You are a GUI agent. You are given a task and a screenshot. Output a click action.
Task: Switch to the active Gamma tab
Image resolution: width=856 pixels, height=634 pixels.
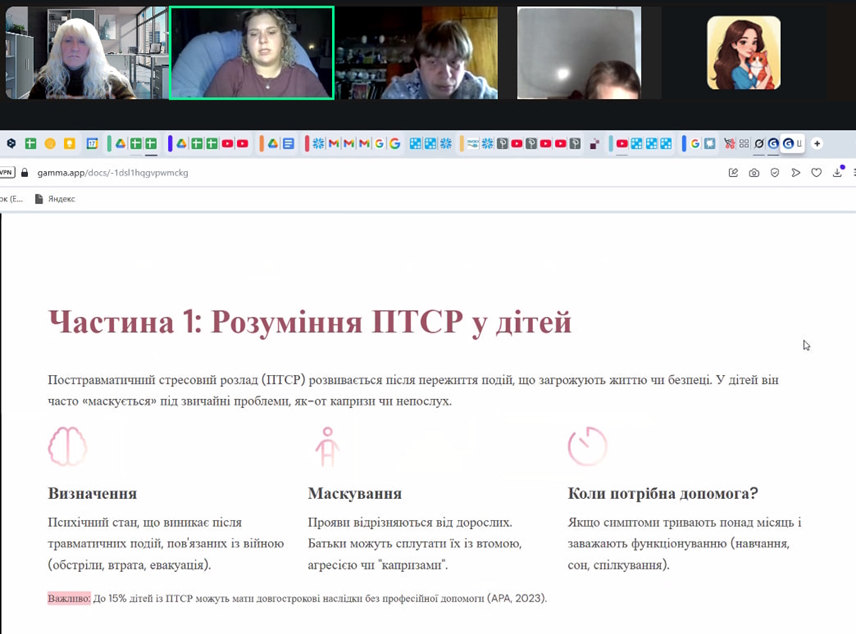(793, 144)
